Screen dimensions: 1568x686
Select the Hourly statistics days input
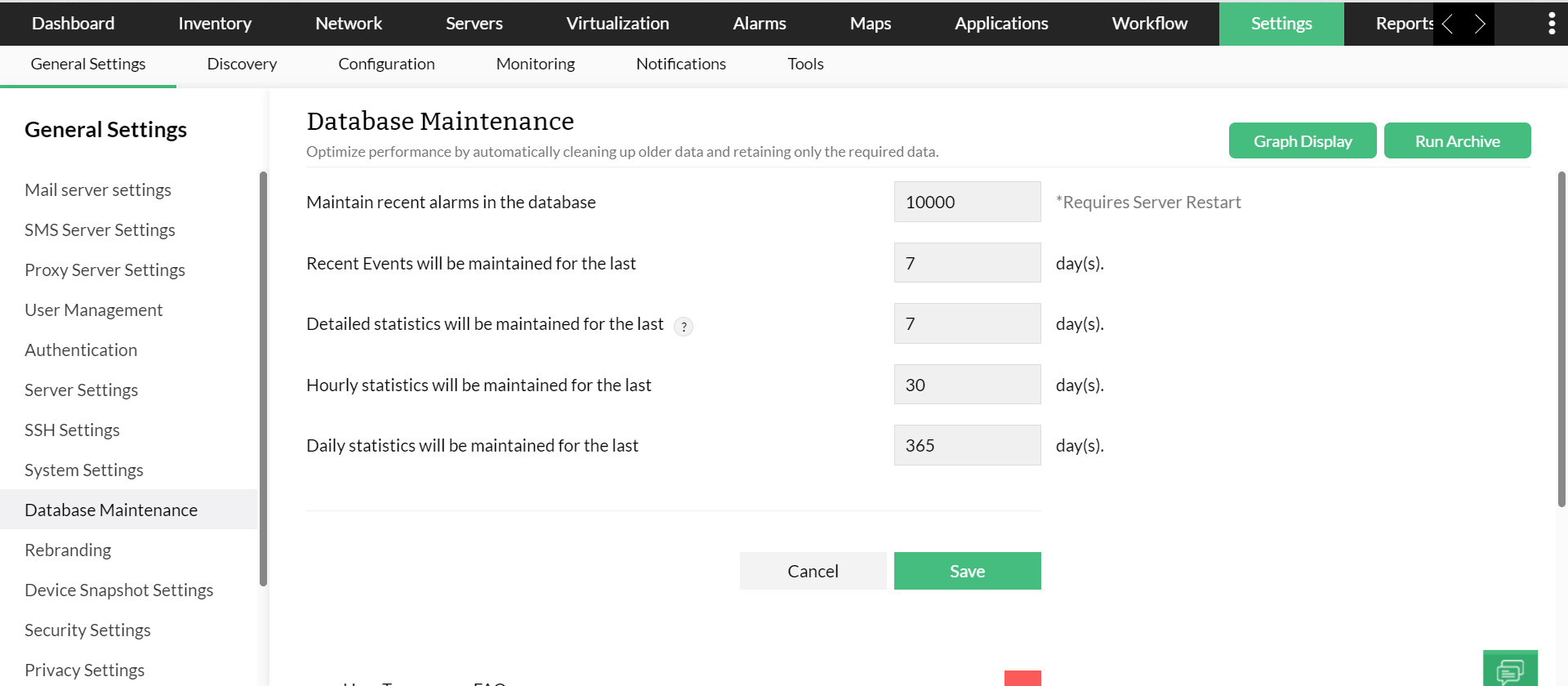pyautogui.click(x=967, y=385)
